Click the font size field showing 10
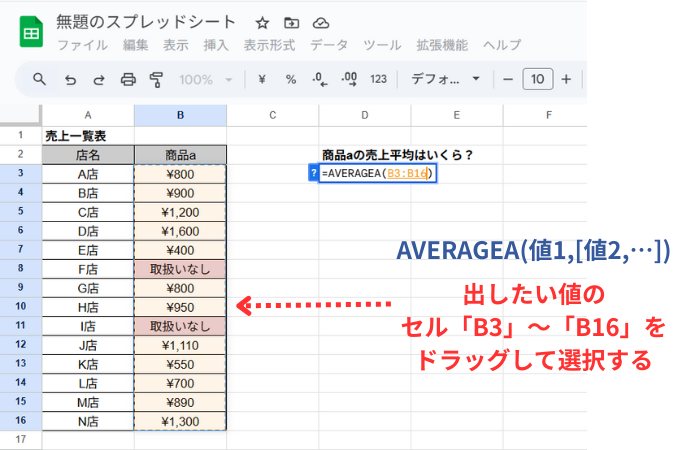This screenshot has height=450, width=684. click(537, 79)
